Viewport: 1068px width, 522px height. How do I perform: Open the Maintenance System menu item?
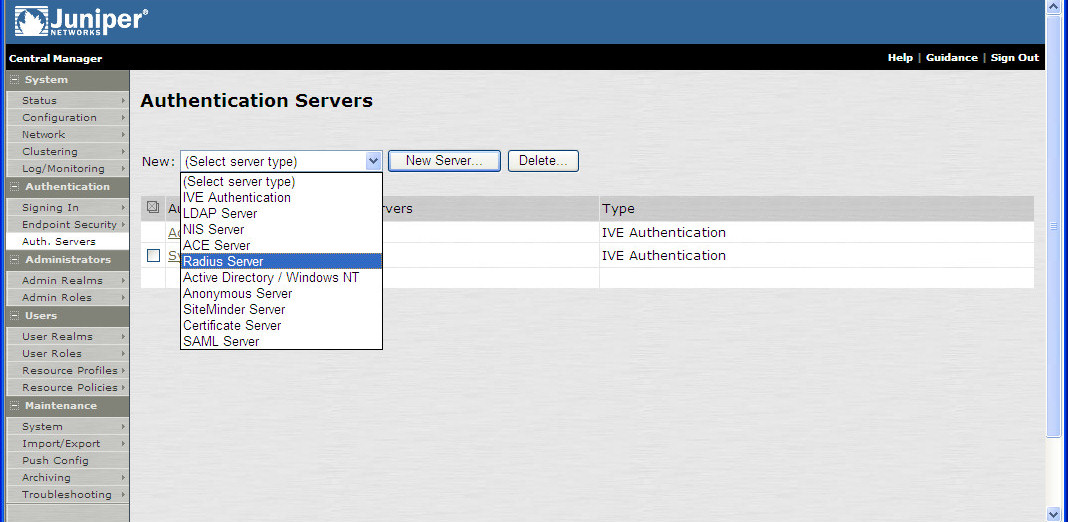[67, 426]
